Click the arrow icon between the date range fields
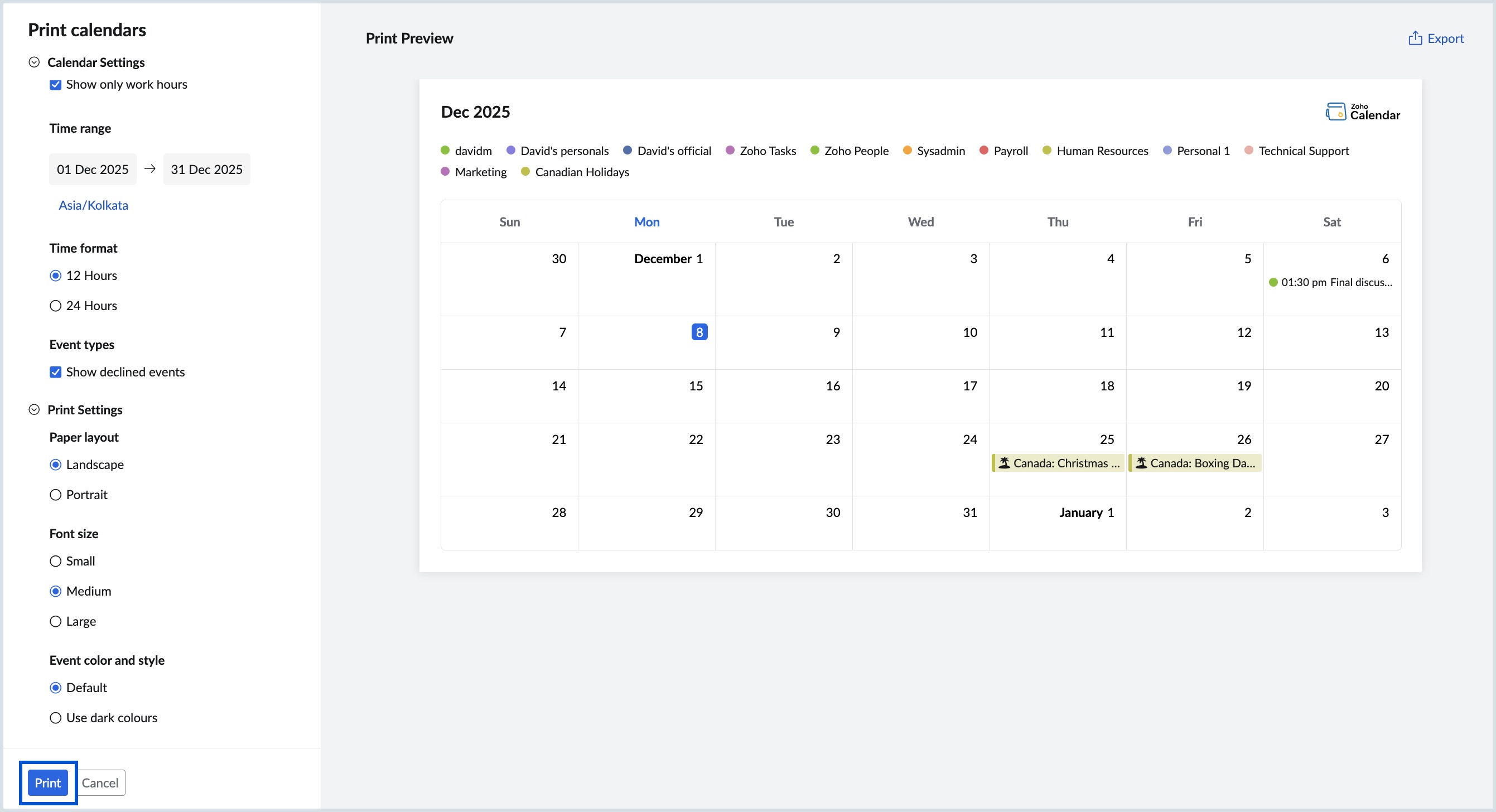 (150, 168)
